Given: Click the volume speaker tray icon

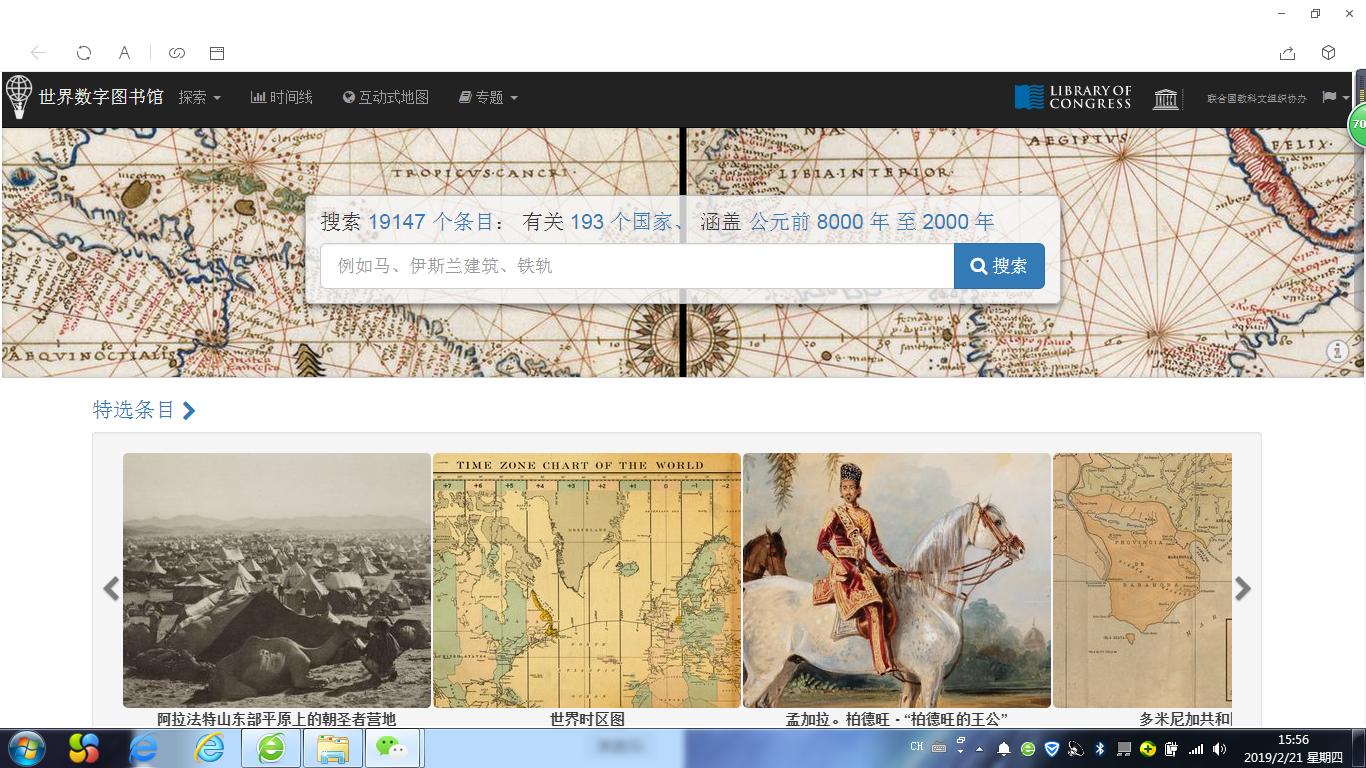Looking at the screenshot, I should click(1220, 749).
